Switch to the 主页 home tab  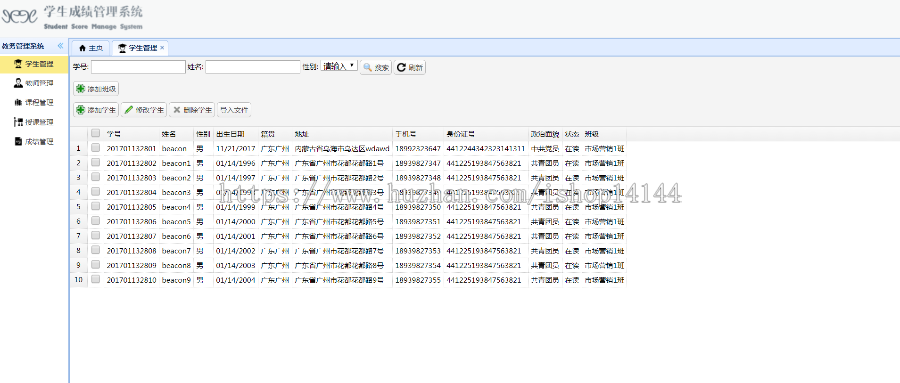coord(90,48)
